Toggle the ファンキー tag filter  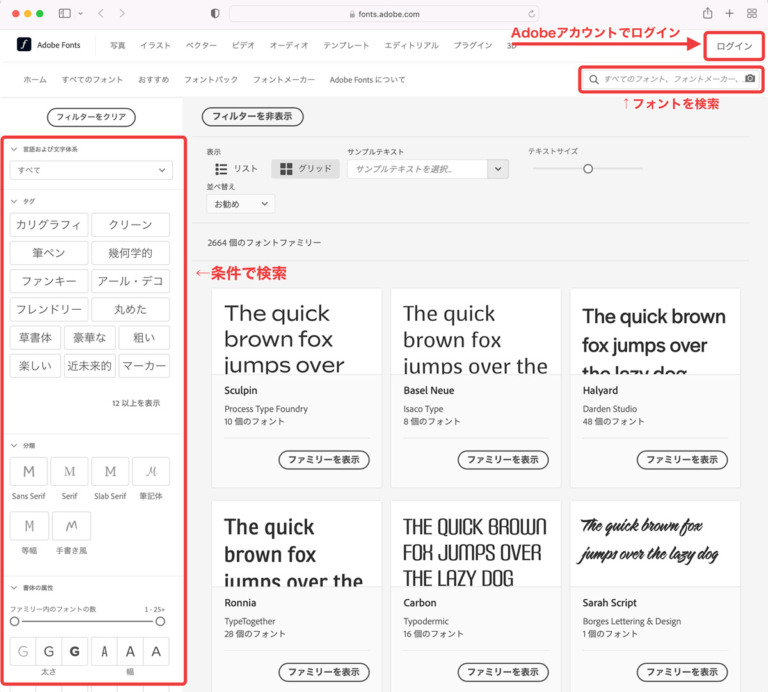coord(49,281)
